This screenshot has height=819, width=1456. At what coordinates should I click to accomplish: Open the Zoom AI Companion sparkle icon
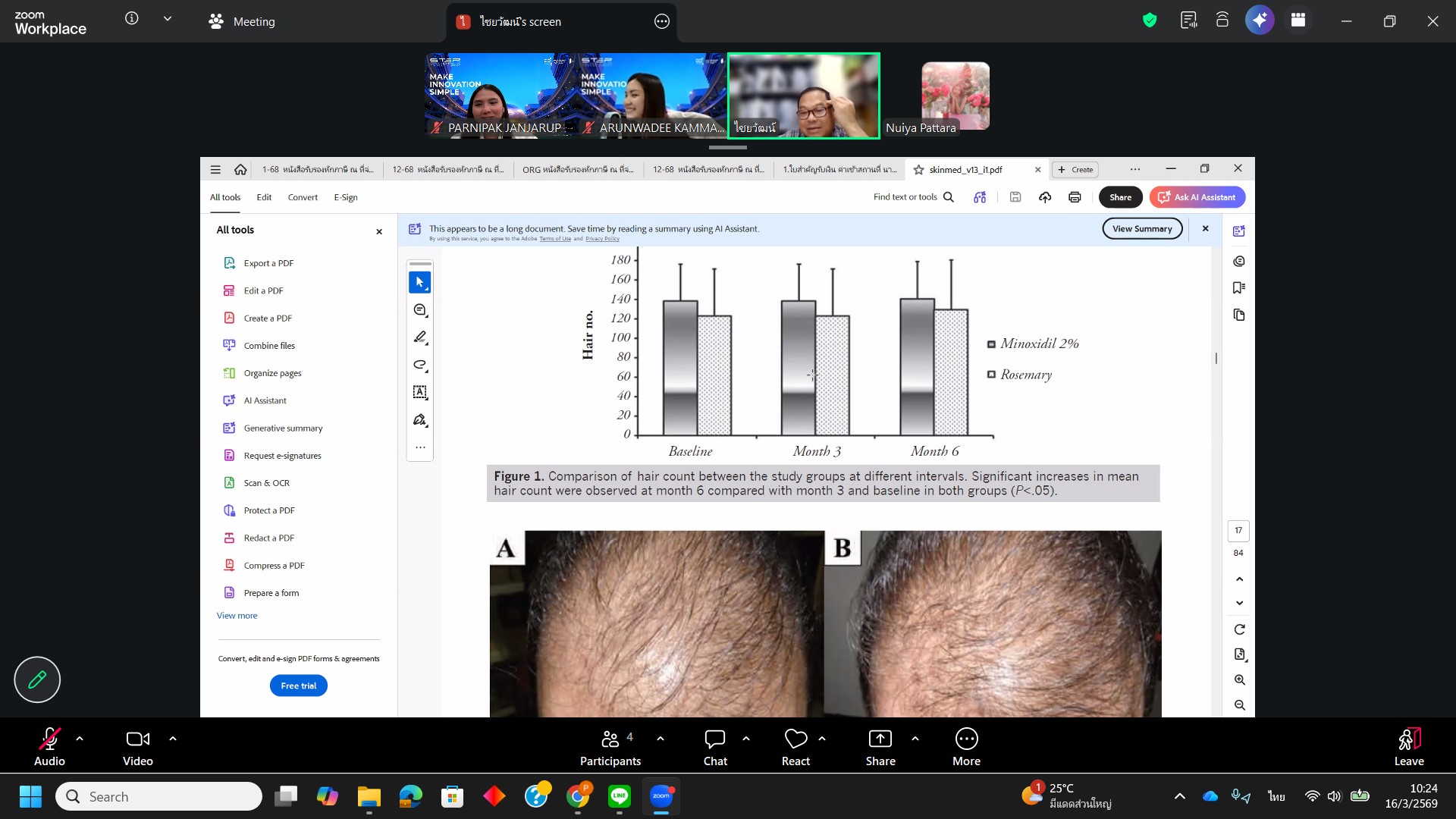point(1260,20)
